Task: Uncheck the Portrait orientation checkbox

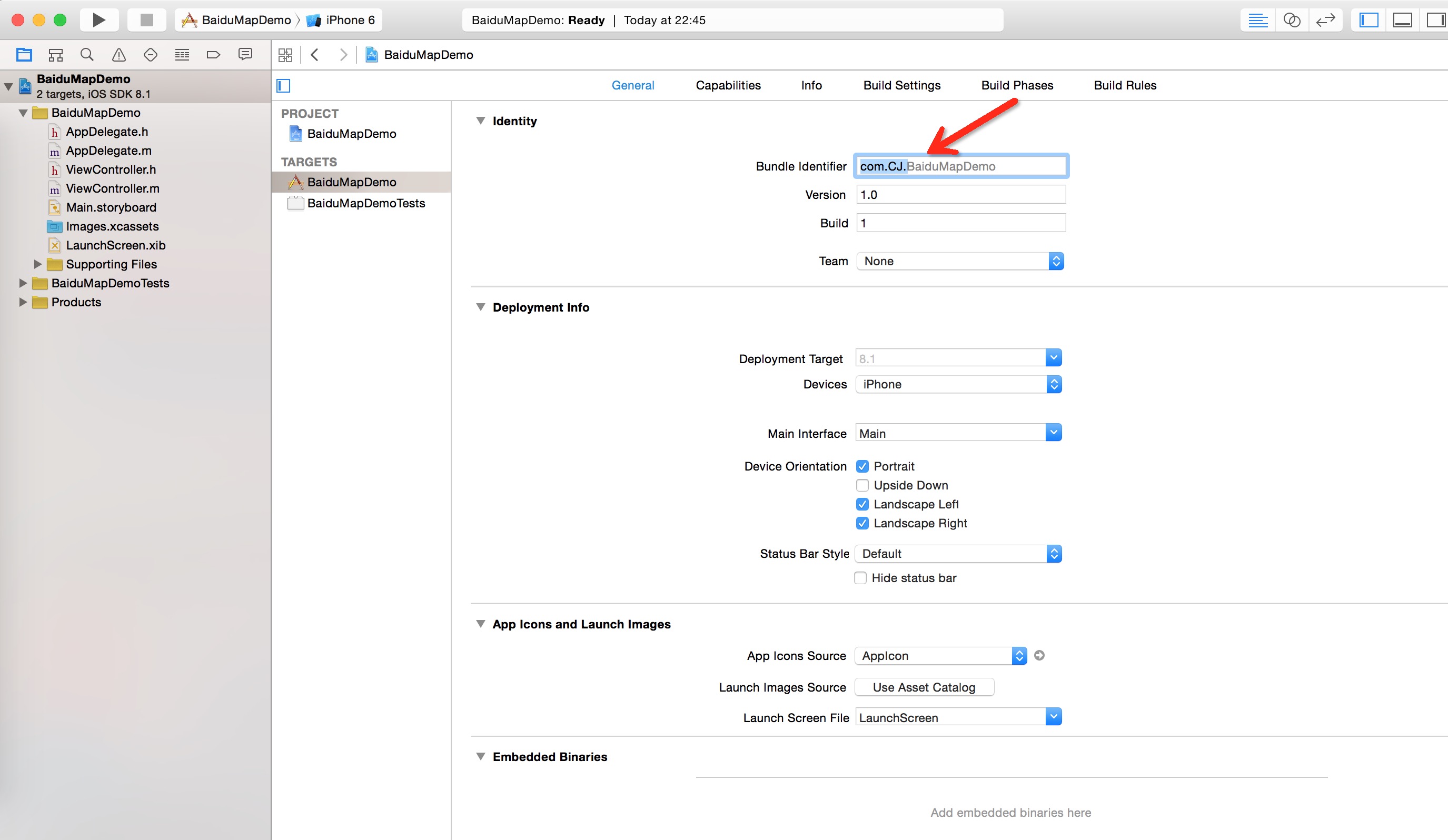Action: tap(862, 466)
